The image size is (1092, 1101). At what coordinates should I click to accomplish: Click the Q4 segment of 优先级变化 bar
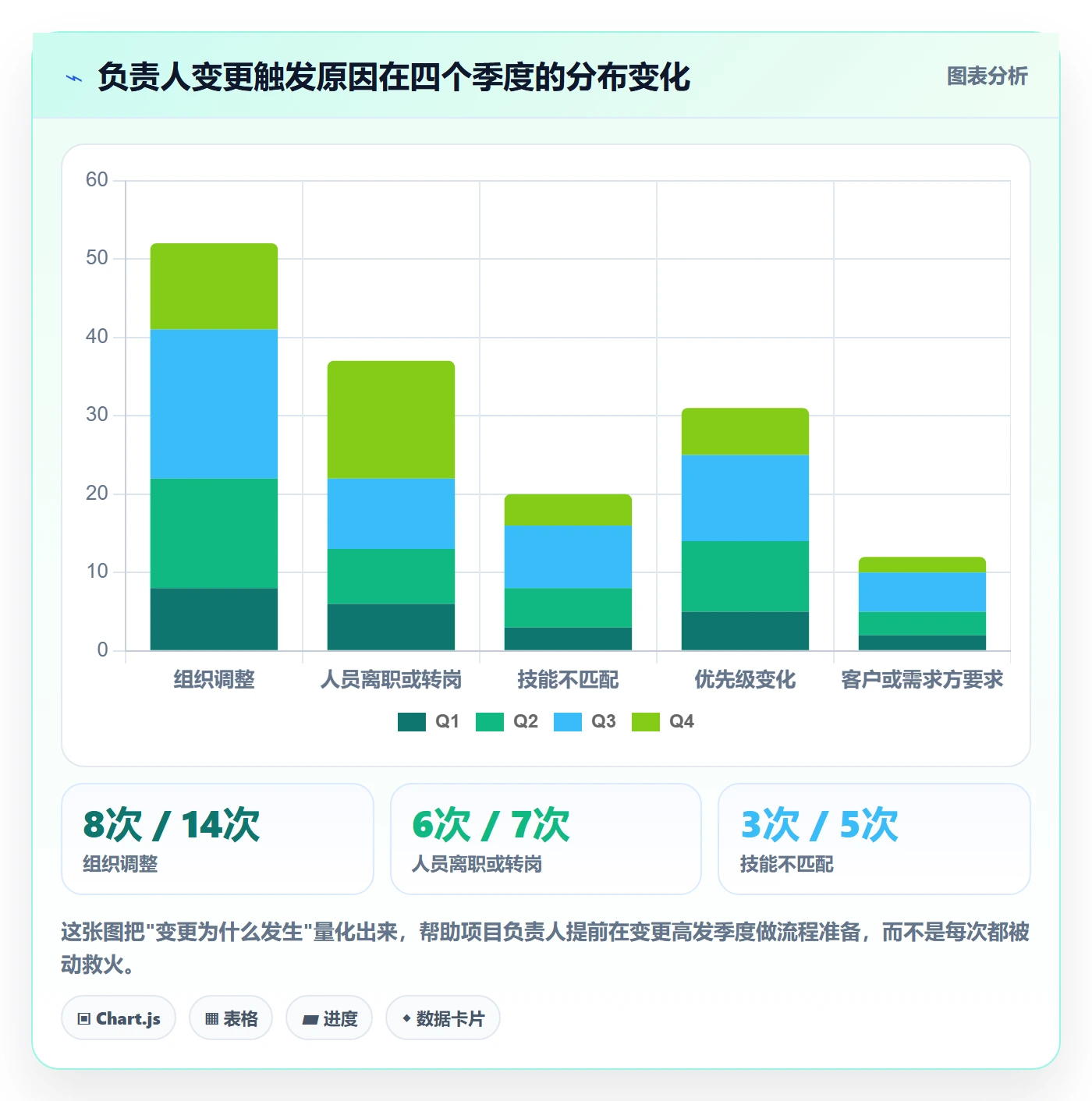click(745, 431)
